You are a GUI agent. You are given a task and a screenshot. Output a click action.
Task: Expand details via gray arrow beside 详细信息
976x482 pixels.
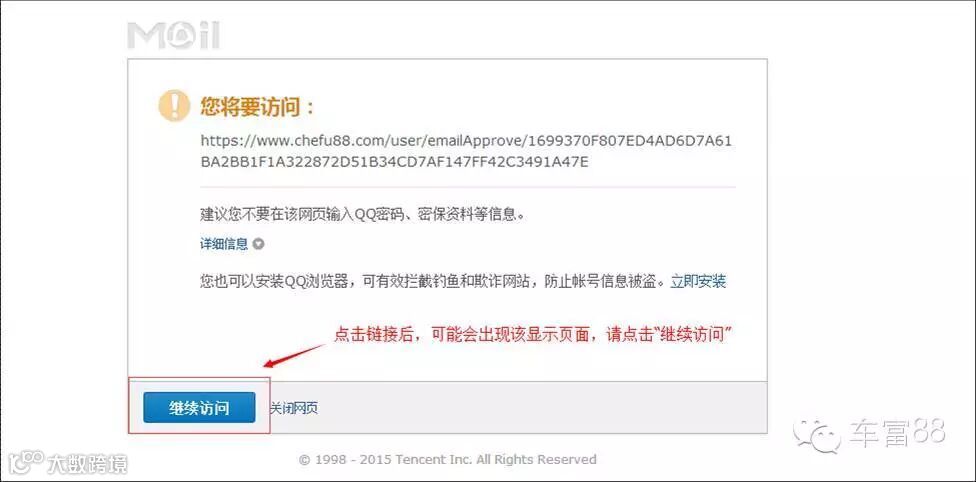258,244
